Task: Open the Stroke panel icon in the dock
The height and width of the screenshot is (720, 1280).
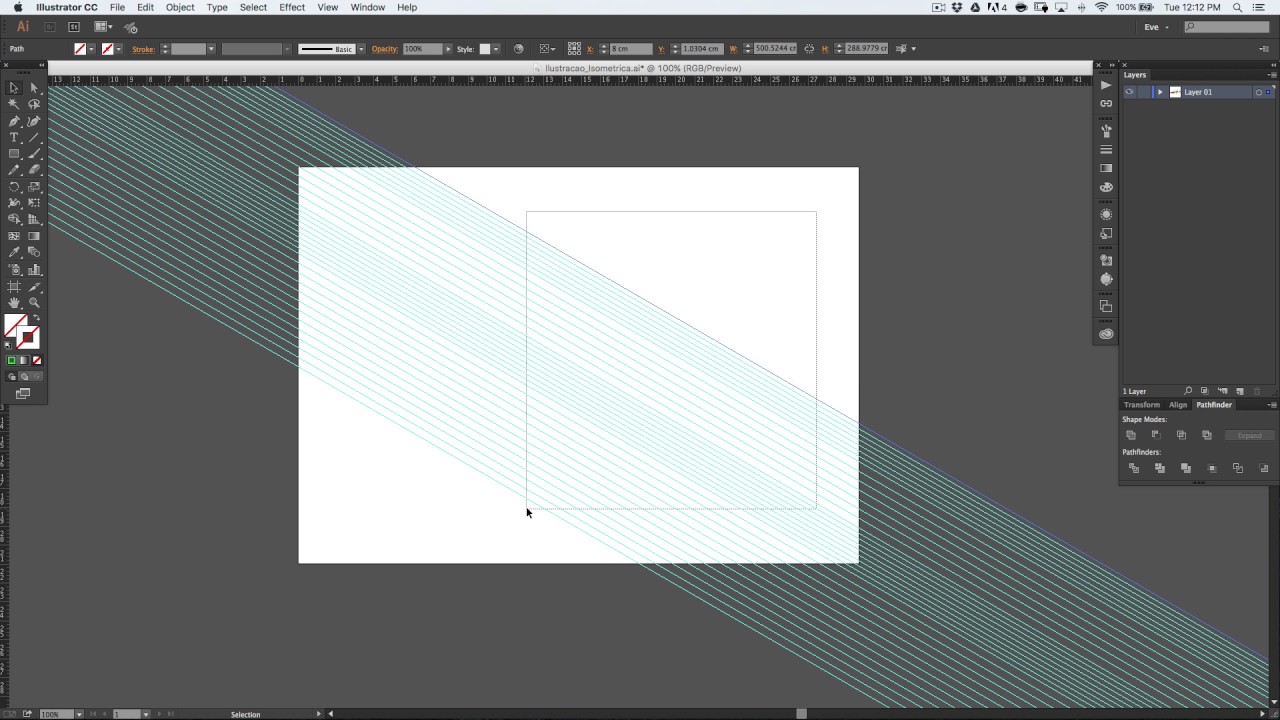Action: click(x=1106, y=149)
